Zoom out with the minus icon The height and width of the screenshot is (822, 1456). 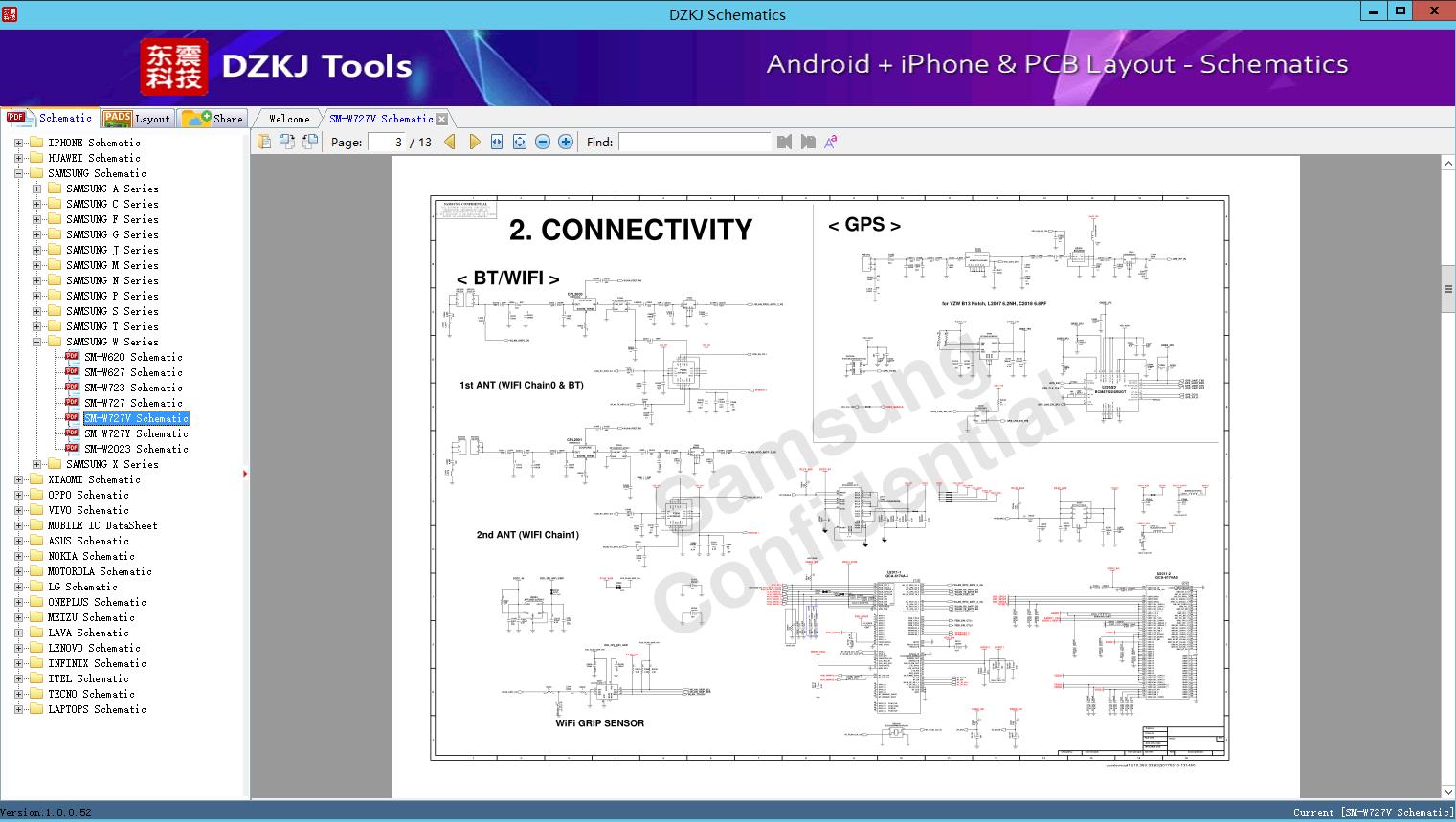(x=543, y=142)
